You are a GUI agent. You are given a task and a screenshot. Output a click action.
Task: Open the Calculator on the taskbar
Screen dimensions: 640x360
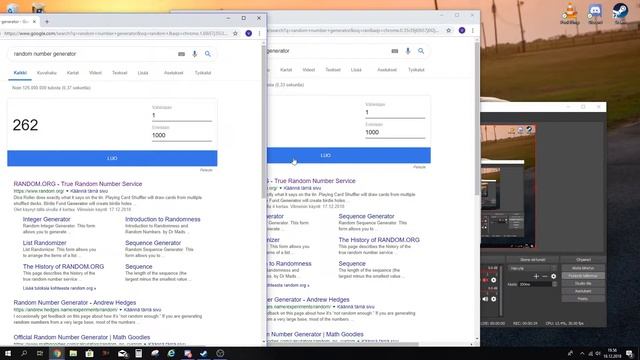point(138,353)
